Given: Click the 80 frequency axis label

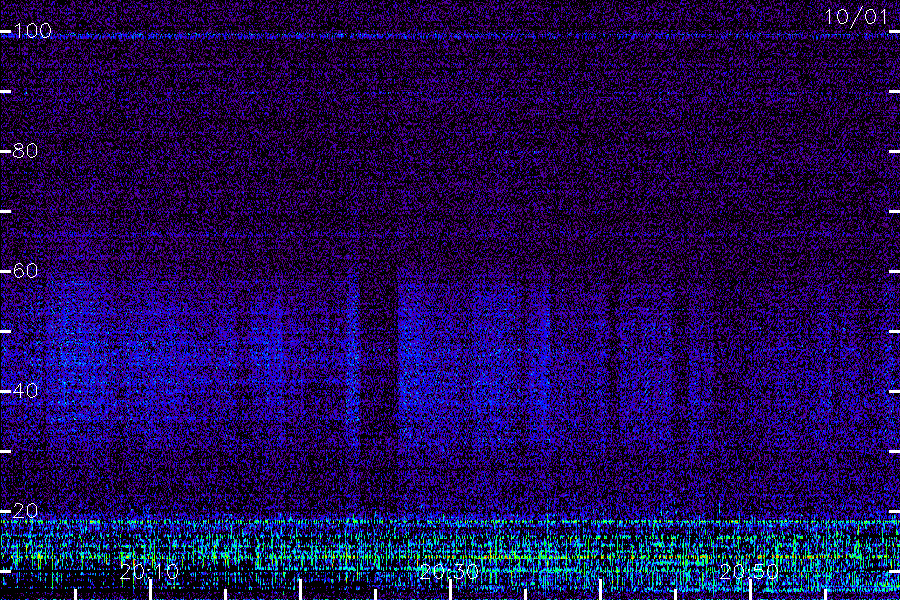Looking at the screenshot, I should click(x=25, y=150).
